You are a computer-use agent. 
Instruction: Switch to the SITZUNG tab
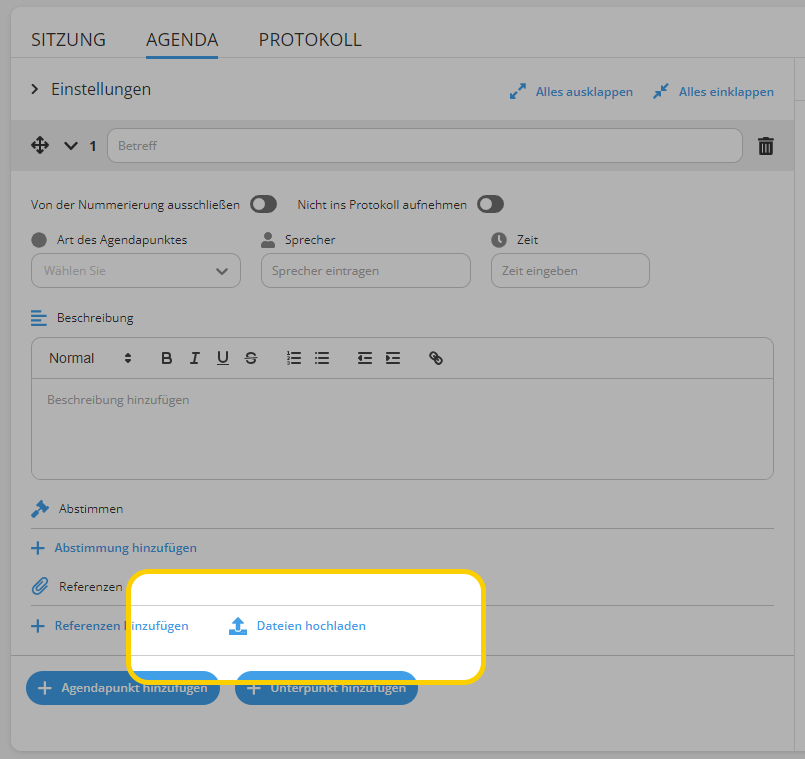68,40
